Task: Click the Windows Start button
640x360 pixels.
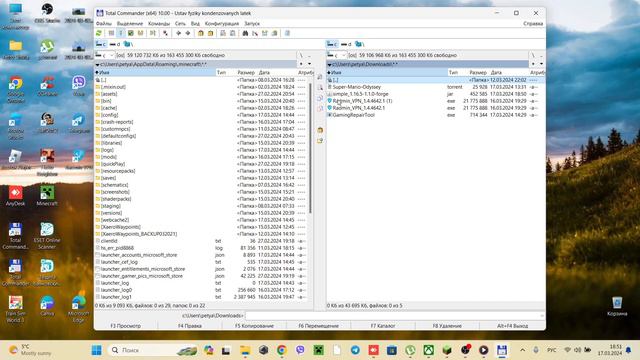Action: [97, 350]
